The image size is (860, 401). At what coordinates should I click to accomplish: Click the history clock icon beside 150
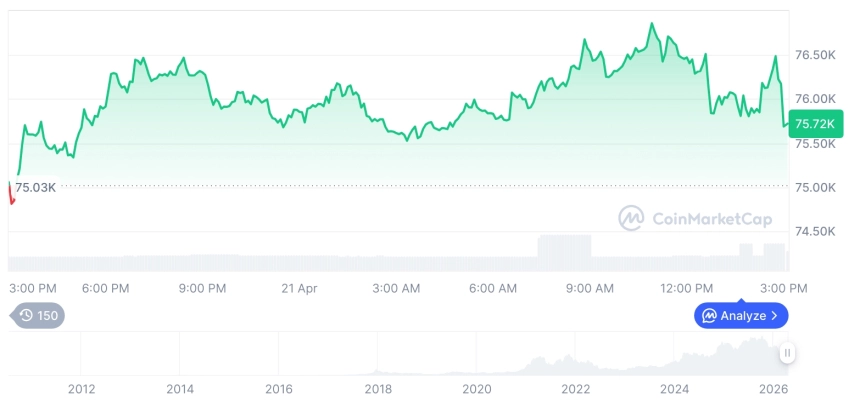(26, 316)
